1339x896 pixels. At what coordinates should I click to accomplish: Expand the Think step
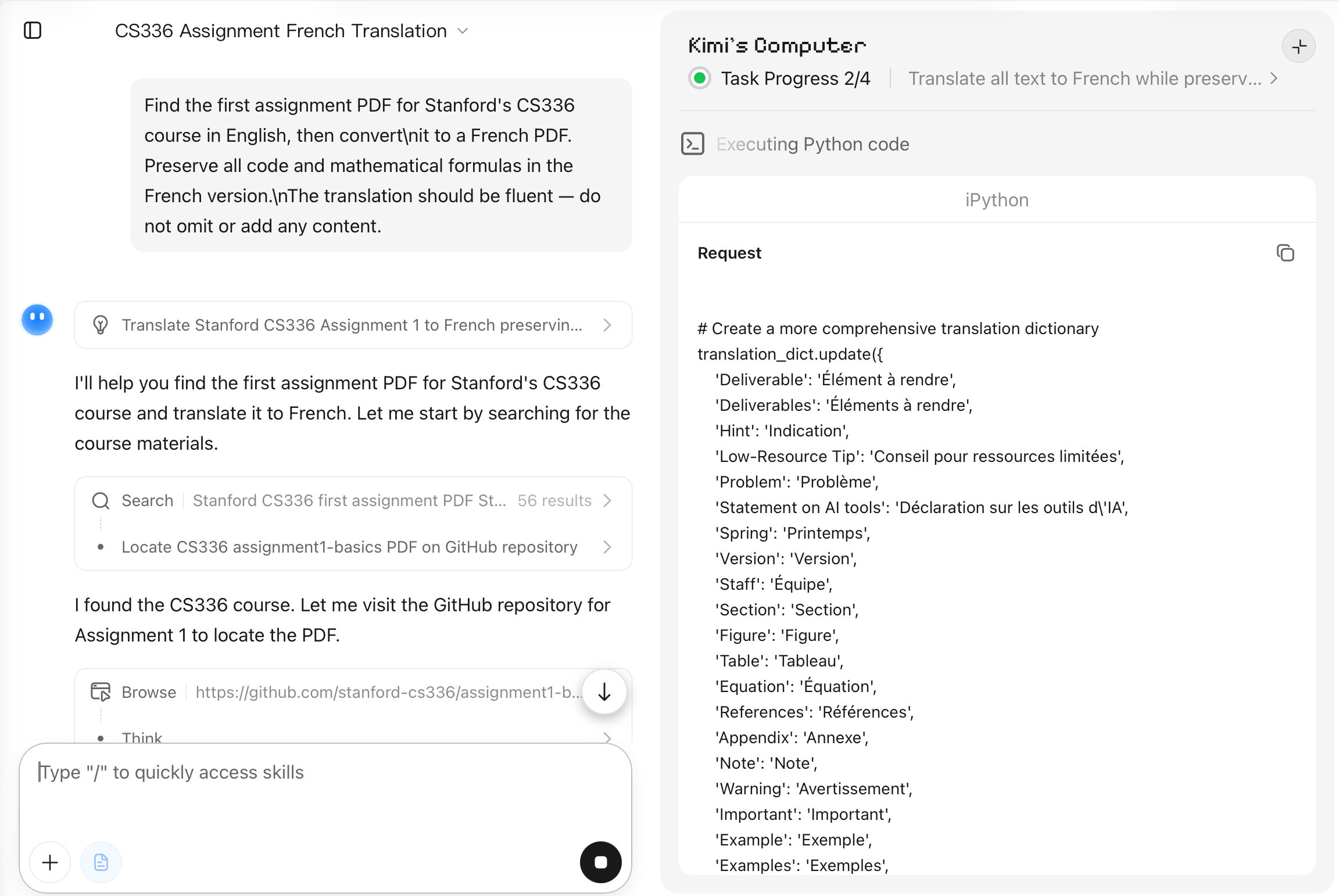353,737
